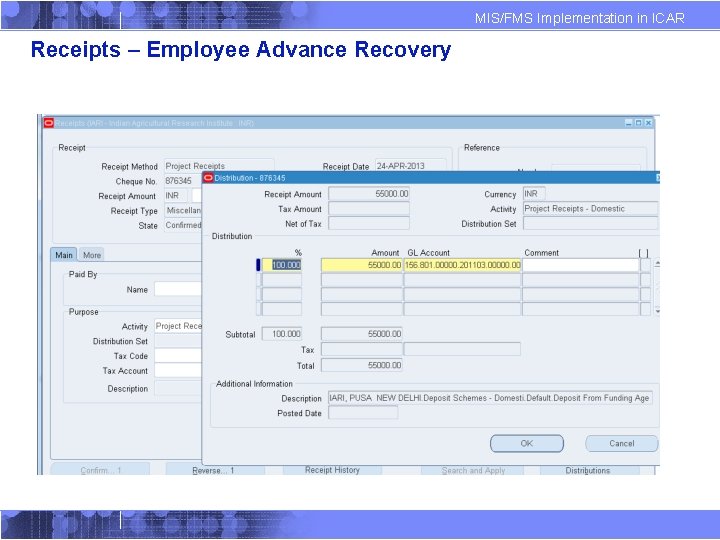Click the Amount cell showing 55000.00
Image resolution: width=720 pixels, height=540 pixels.
click(362, 265)
